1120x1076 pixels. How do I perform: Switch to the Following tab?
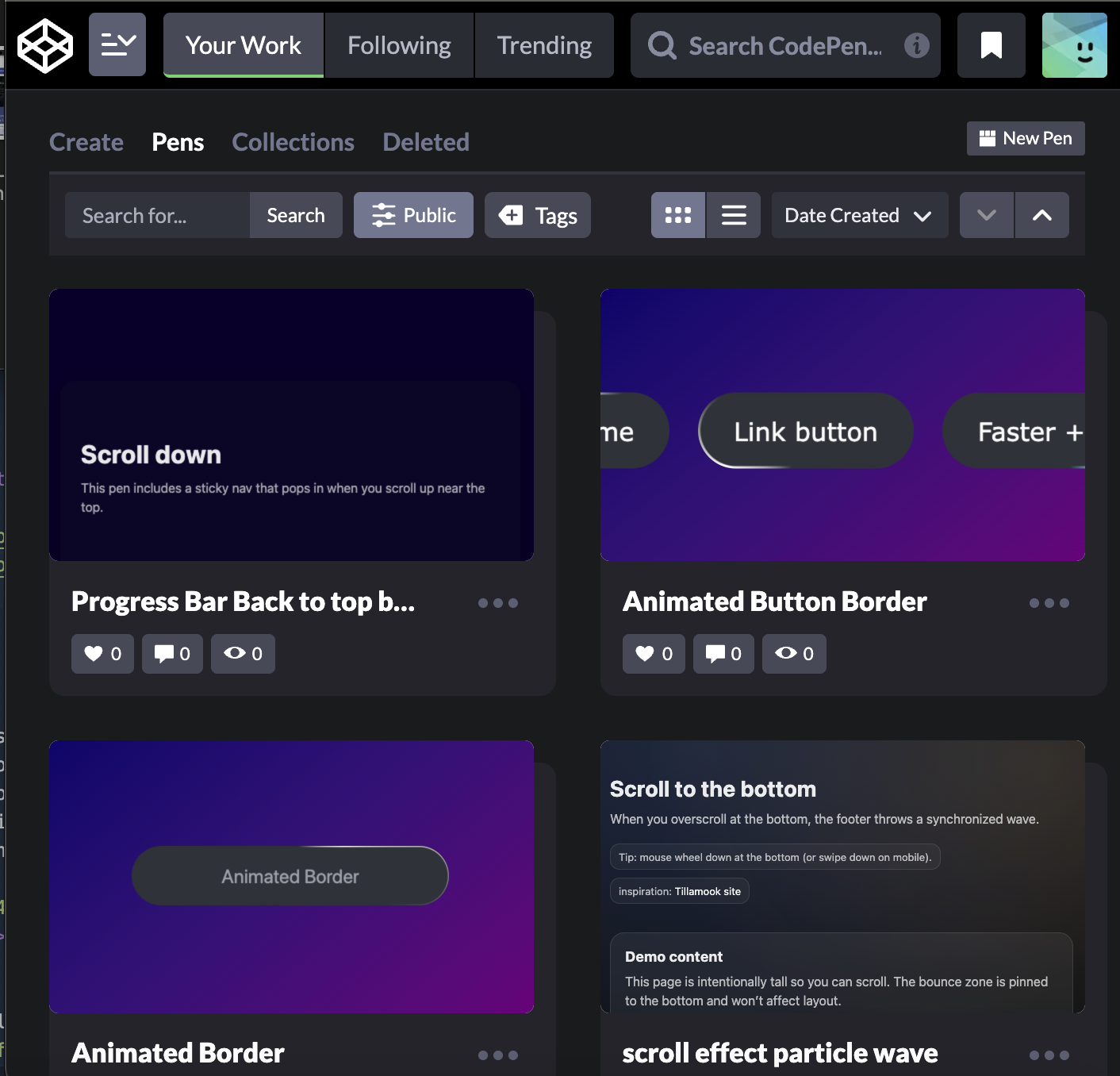click(x=398, y=45)
